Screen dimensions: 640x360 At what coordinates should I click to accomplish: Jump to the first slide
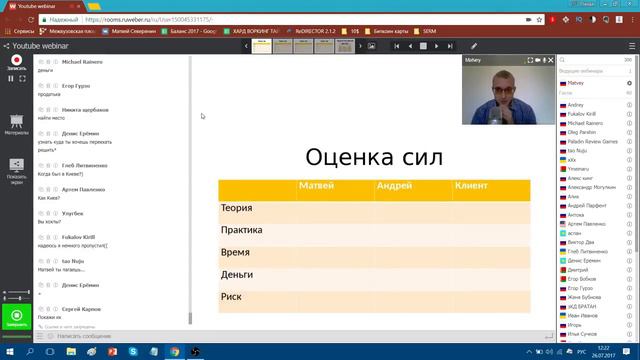coord(397,46)
